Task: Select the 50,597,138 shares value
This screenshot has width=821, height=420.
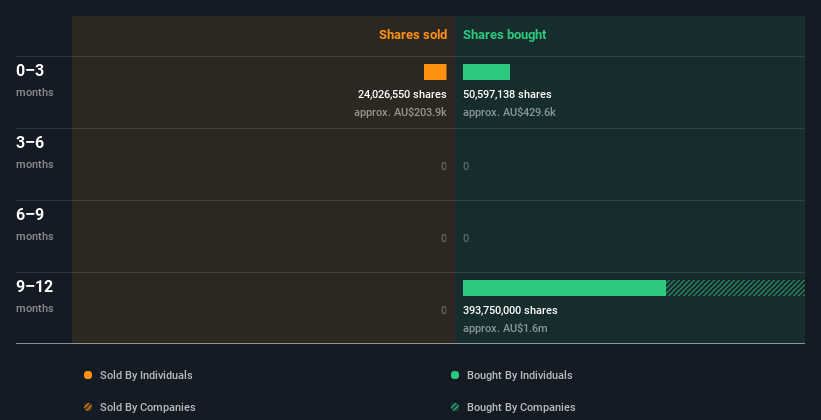Action: click(x=507, y=94)
